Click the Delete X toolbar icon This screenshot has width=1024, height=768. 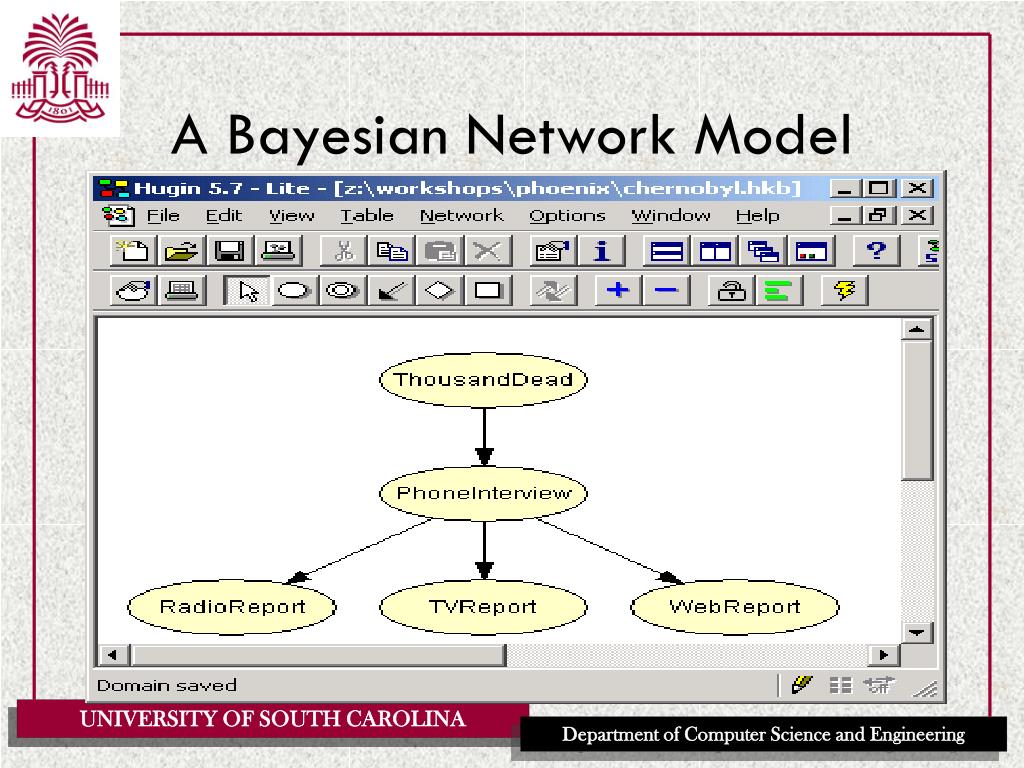tap(488, 251)
